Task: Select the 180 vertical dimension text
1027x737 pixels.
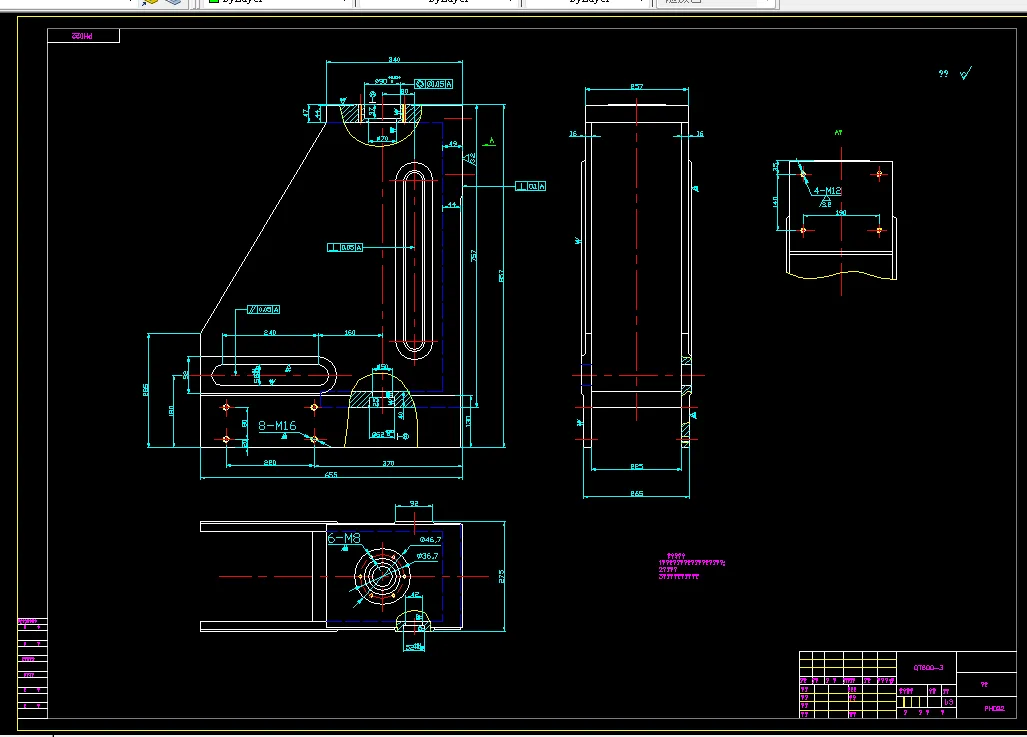Action: 171,411
